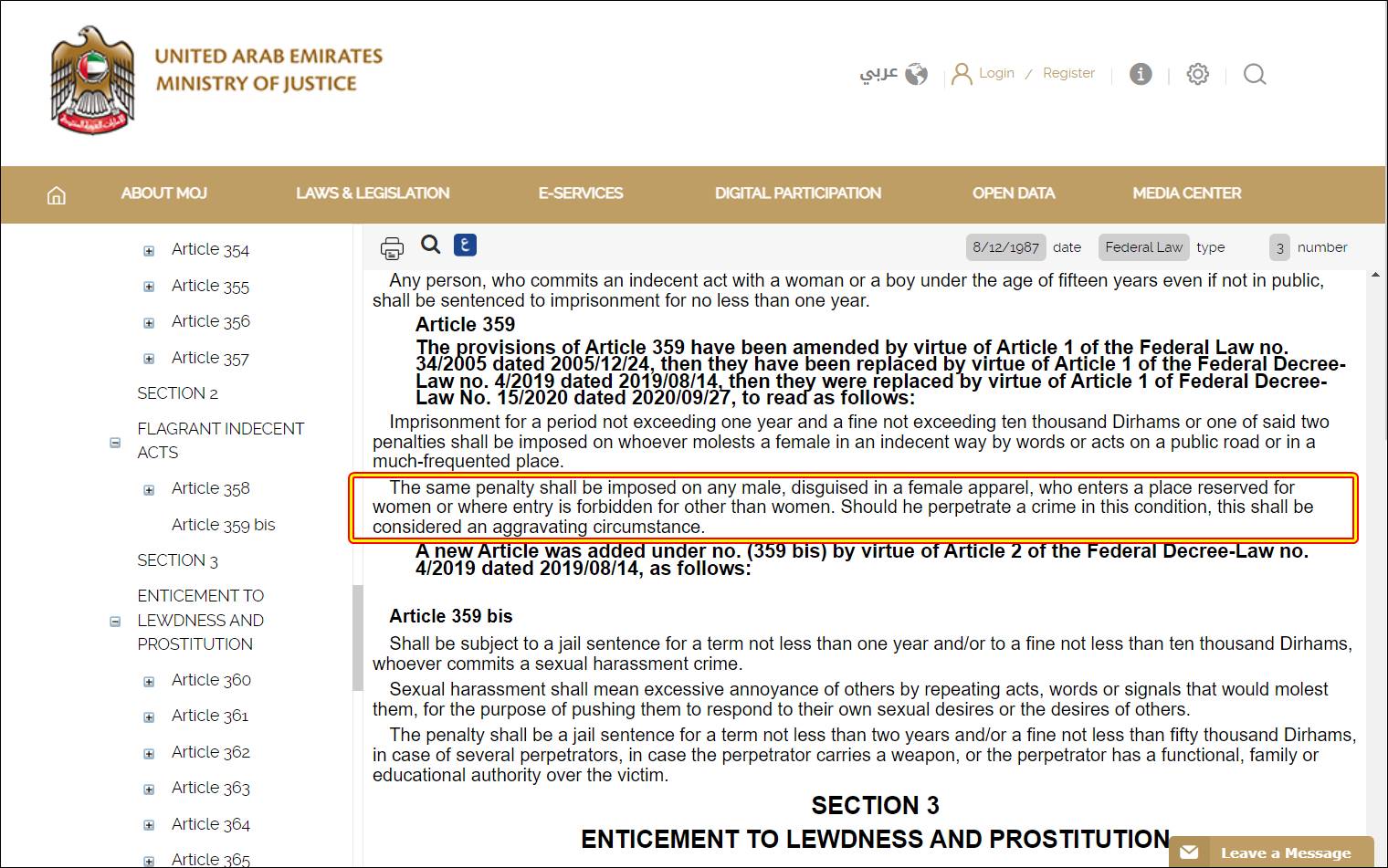Screen dimensions: 1388x868
Task: Open the LAWS & LEGISLATION menu
Action: pos(373,193)
